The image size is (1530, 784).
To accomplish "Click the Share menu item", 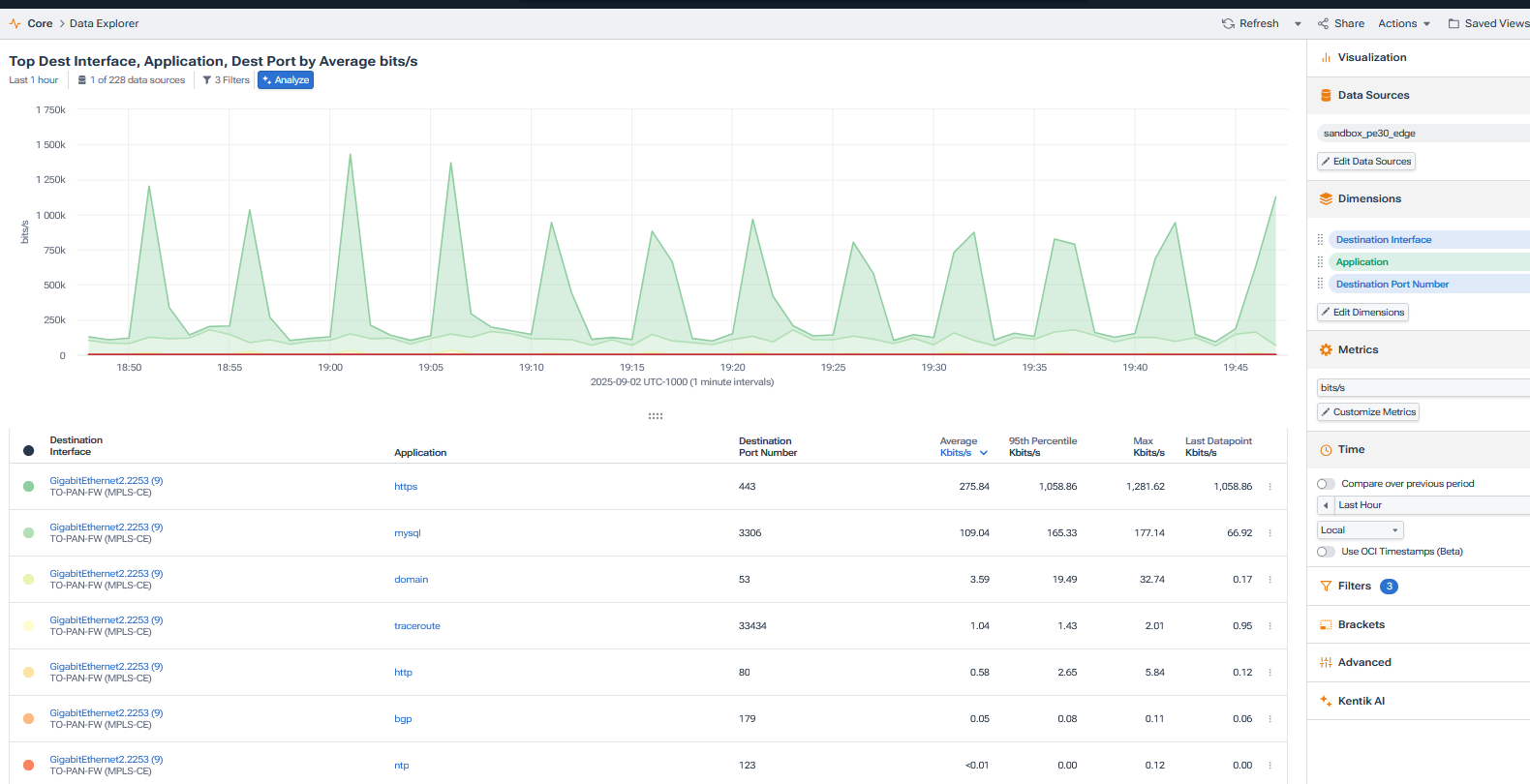I will (1341, 23).
